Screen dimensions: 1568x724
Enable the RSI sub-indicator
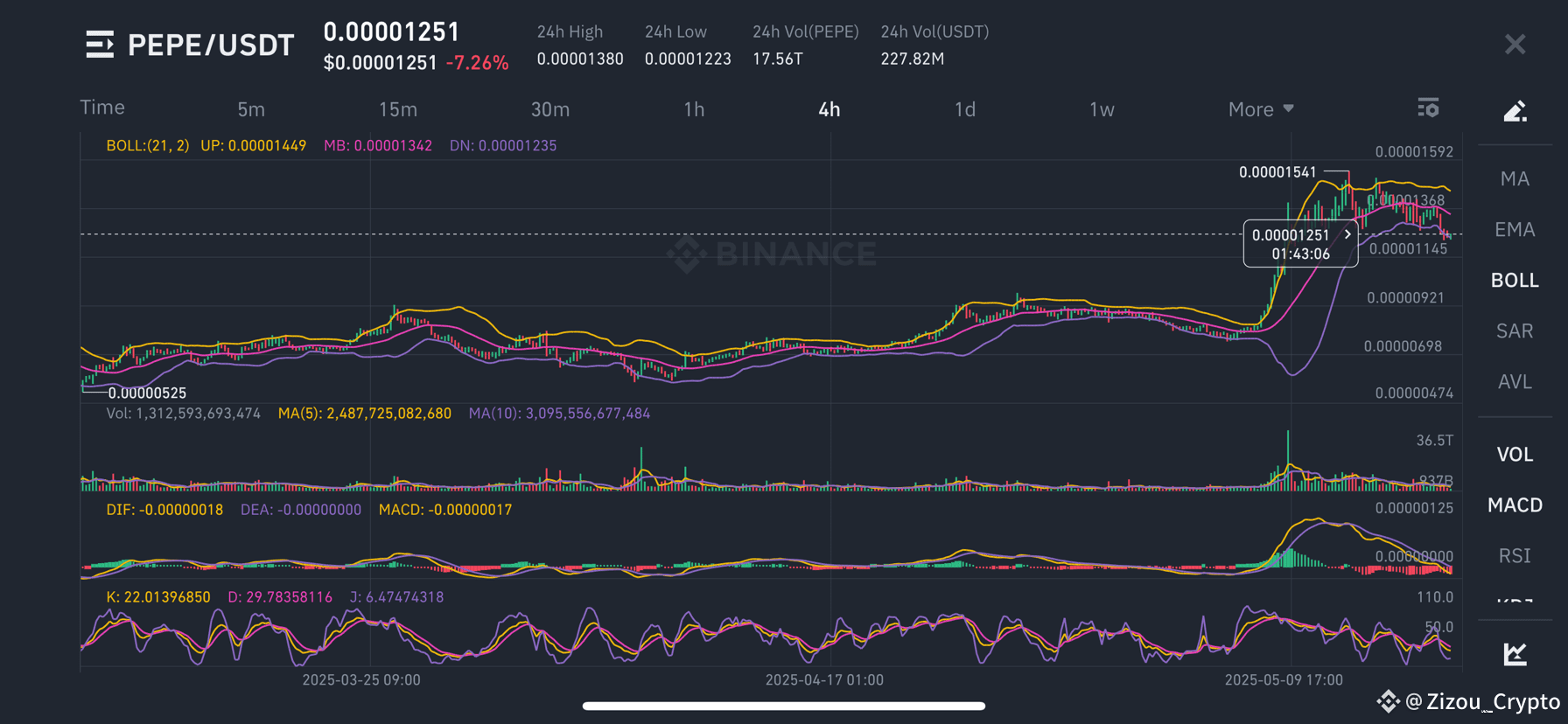click(1515, 556)
